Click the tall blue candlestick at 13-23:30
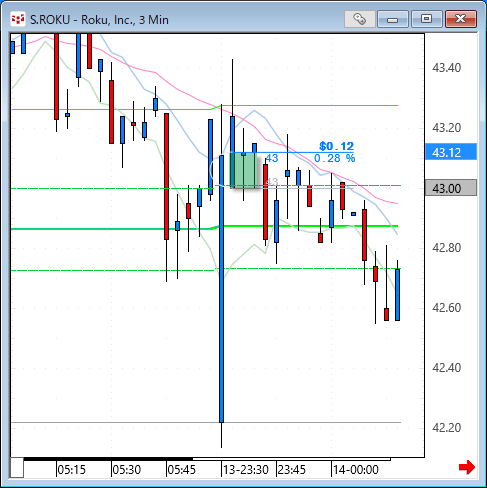Screen dimensions: 487x488 point(221,289)
